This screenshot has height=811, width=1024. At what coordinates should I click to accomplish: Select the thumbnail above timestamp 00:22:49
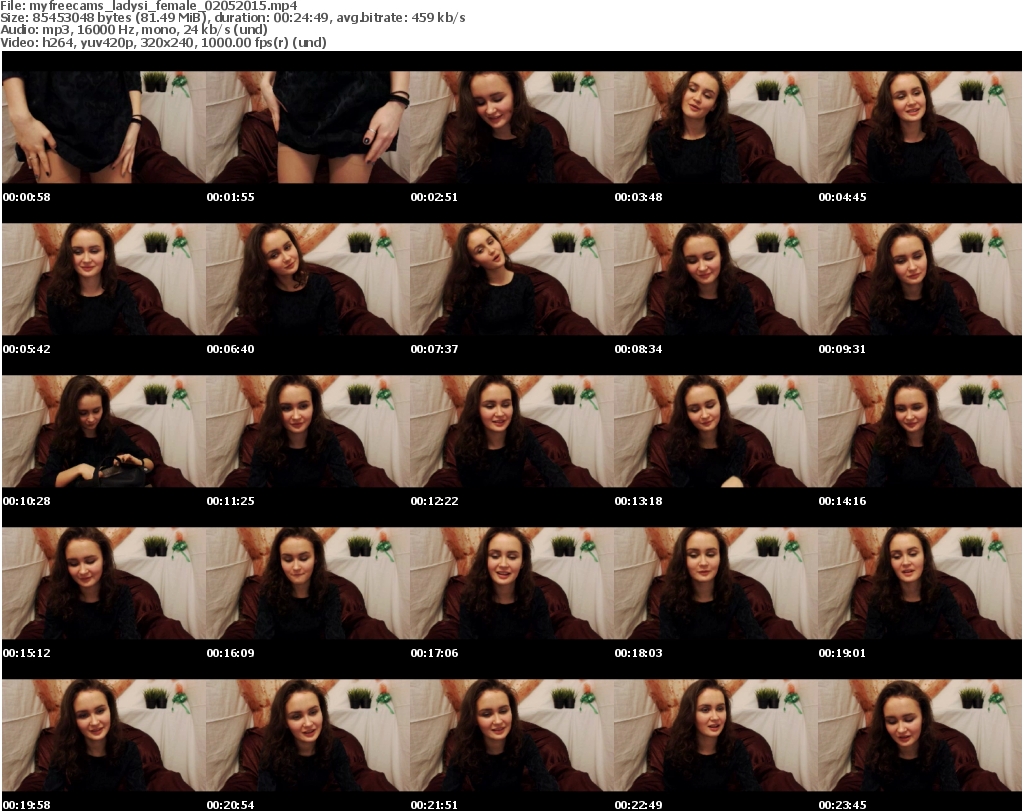click(716, 735)
